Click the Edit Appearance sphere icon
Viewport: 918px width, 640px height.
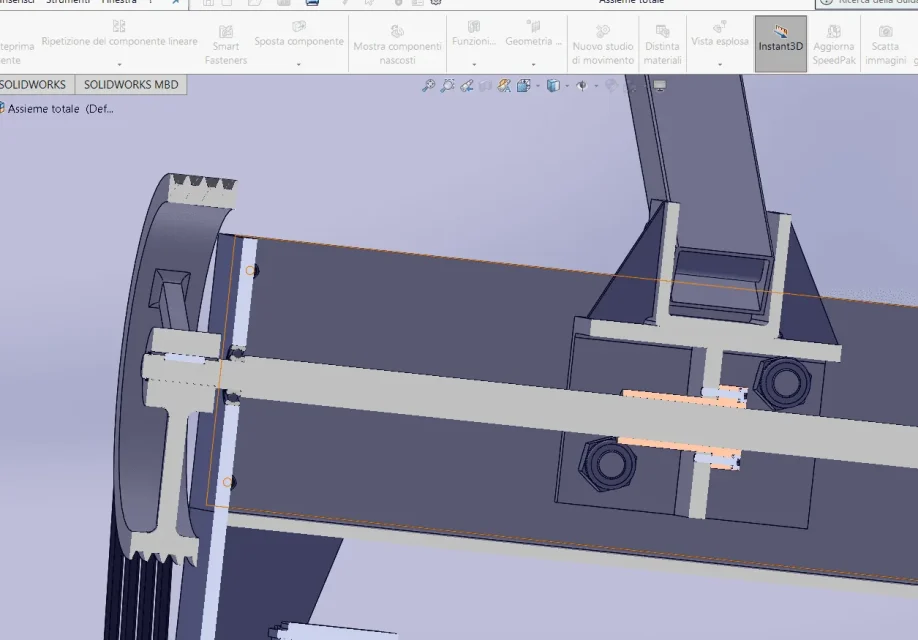tap(611, 86)
